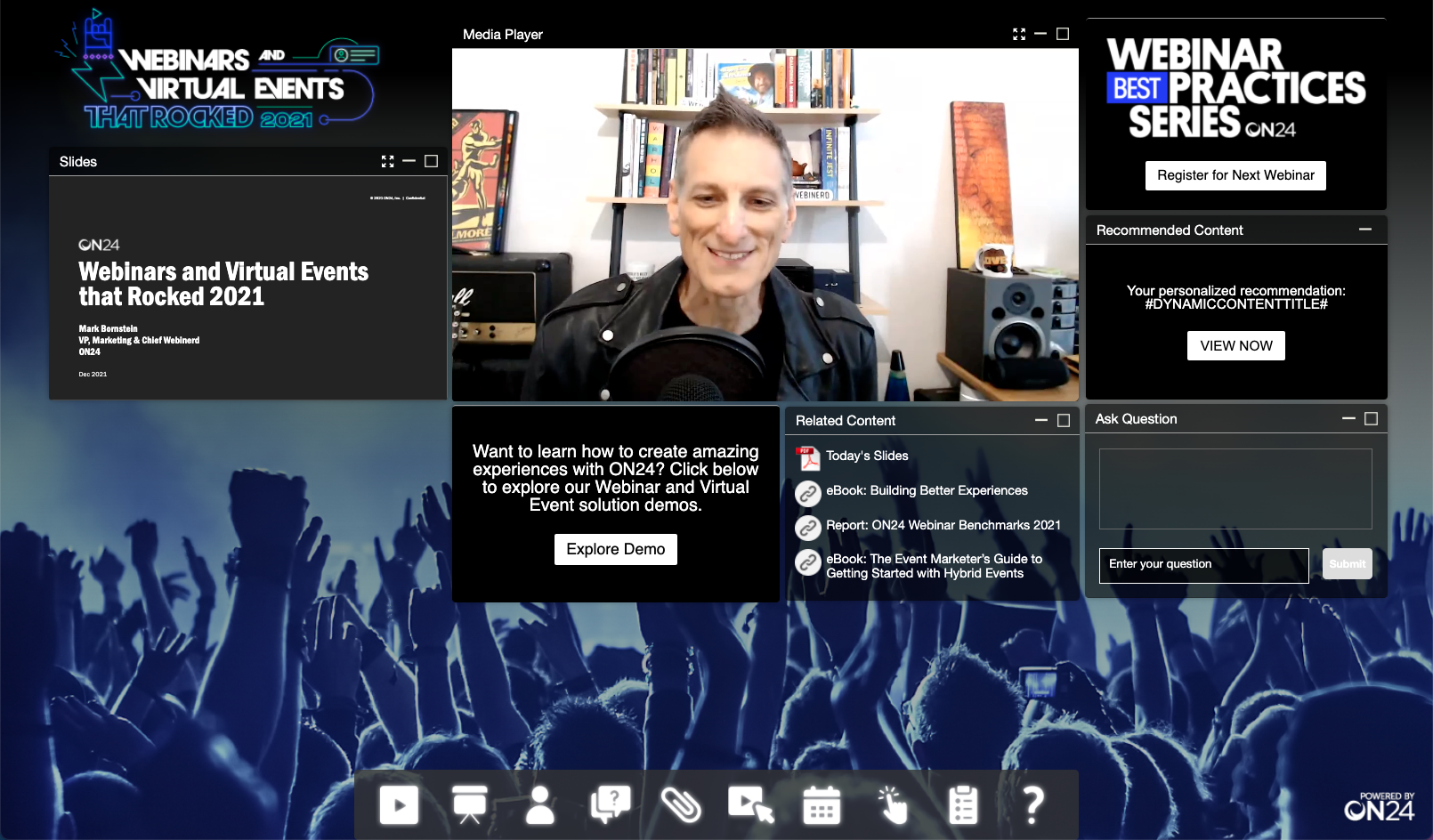Click the Powered by ON24 logo
Image resolution: width=1433 pixels, height=840 pixels.
(x=1379, y=807)
